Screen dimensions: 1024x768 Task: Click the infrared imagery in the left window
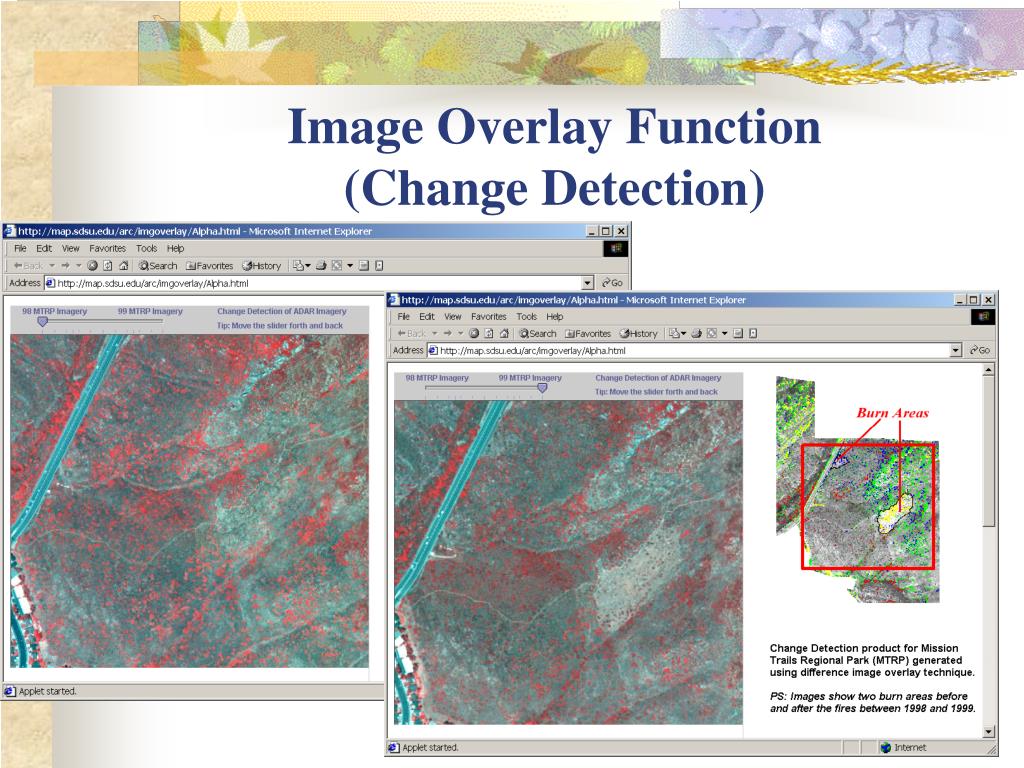(189, 501)
